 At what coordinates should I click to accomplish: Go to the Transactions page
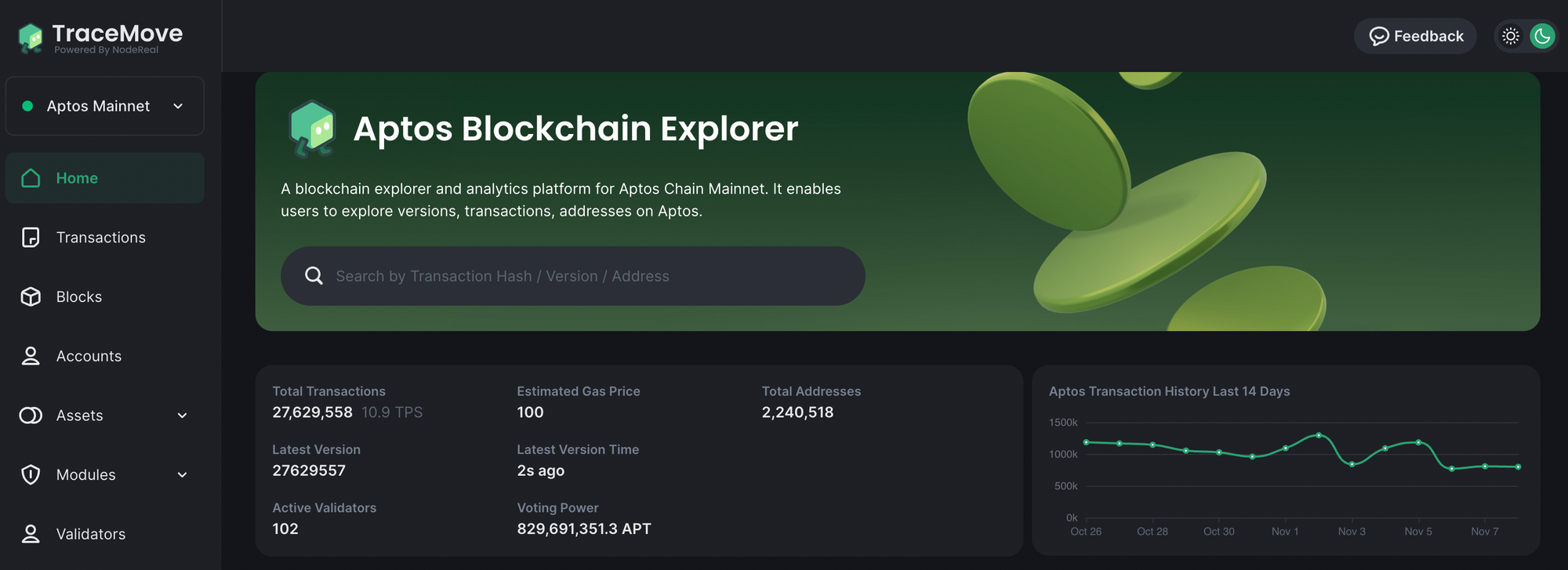[100, 238]
